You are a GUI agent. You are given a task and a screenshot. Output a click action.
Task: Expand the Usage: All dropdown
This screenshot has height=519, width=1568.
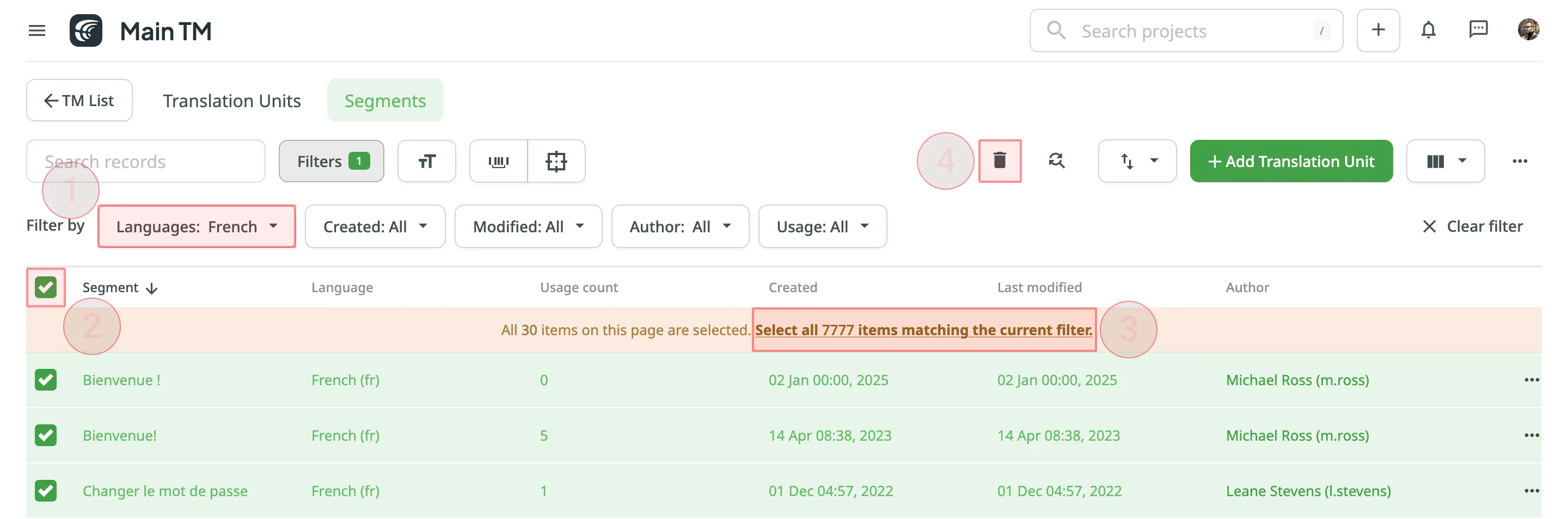(x=822, y=226)
